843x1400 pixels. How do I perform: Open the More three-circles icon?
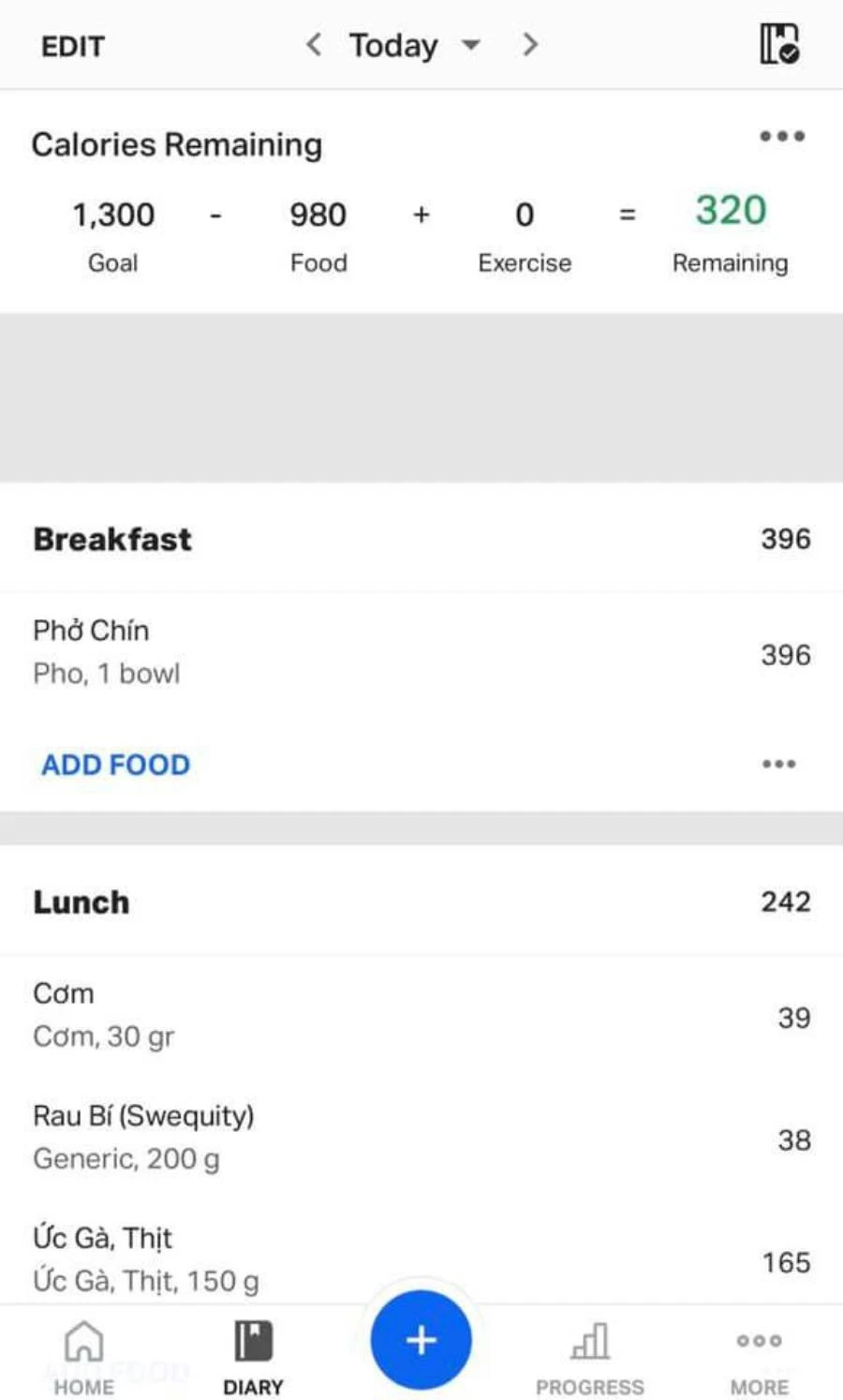(759, 1342)
